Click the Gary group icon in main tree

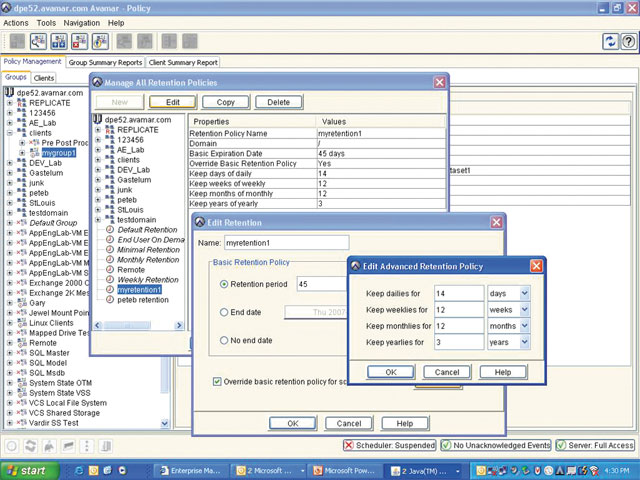click(22, 303)
